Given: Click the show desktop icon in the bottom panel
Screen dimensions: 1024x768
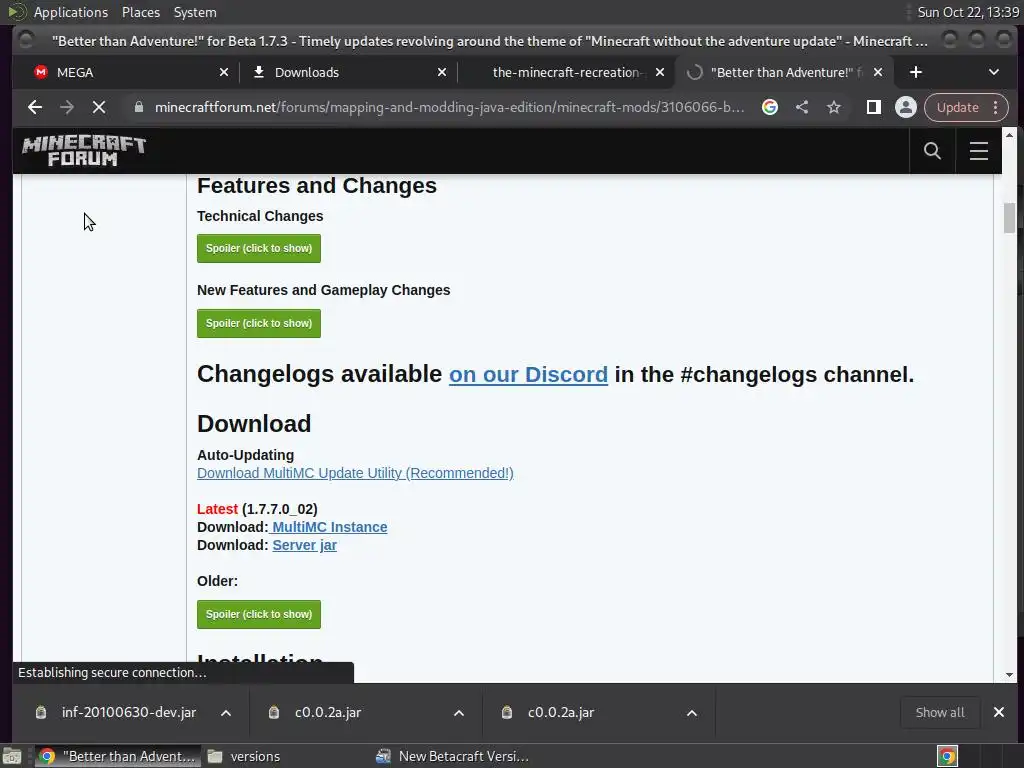Looking at the screenshot, I should [12, 756].
